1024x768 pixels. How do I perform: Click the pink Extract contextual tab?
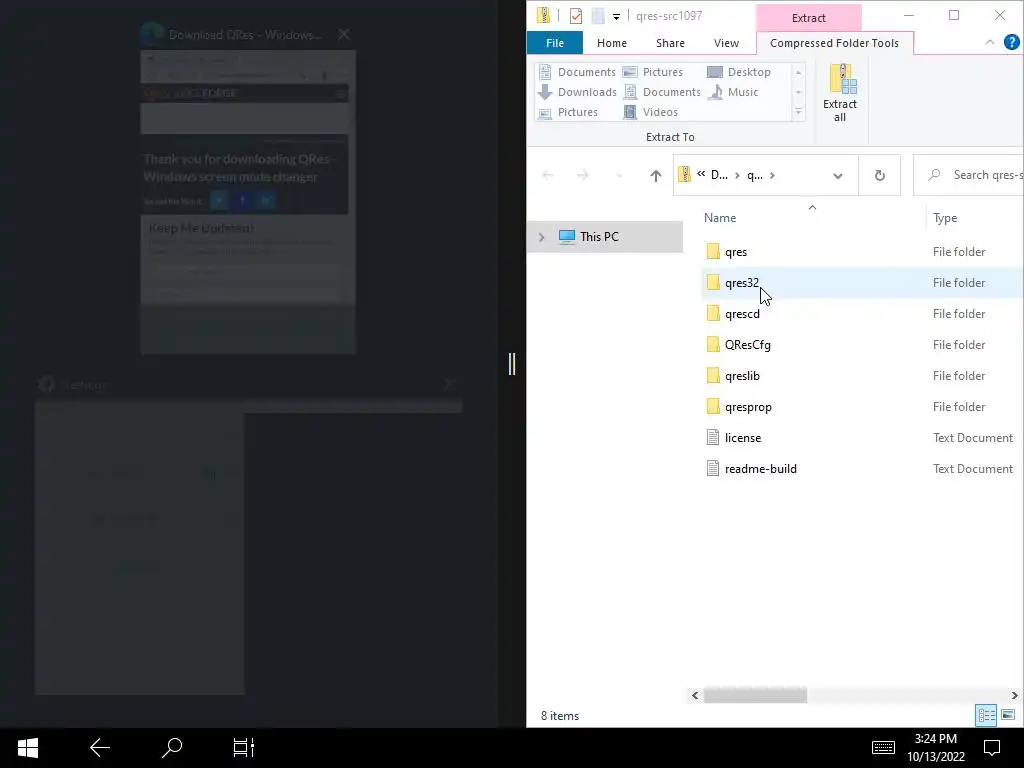[808, 18]
